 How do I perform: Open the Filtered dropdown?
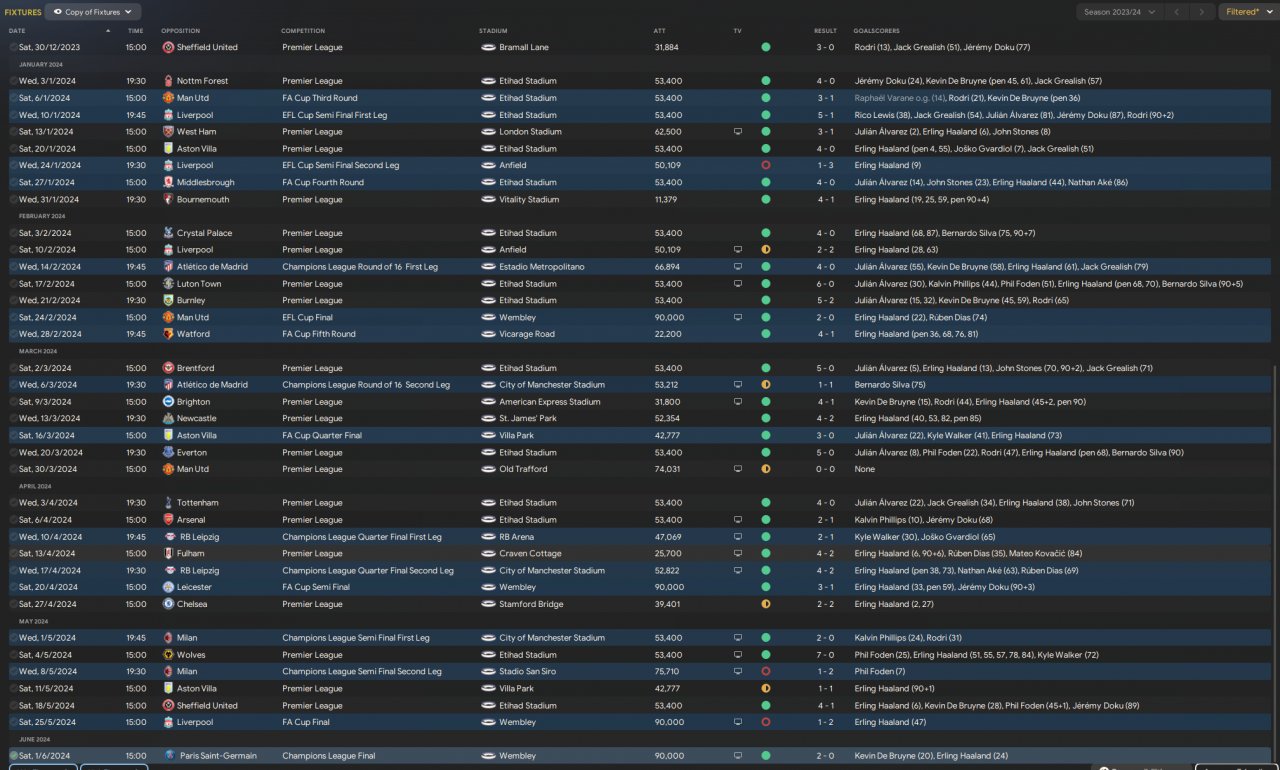point(1248,12)
